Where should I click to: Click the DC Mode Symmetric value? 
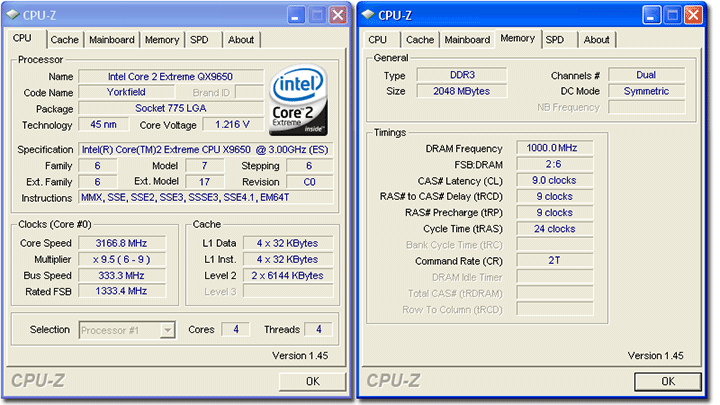pos(647,91)
